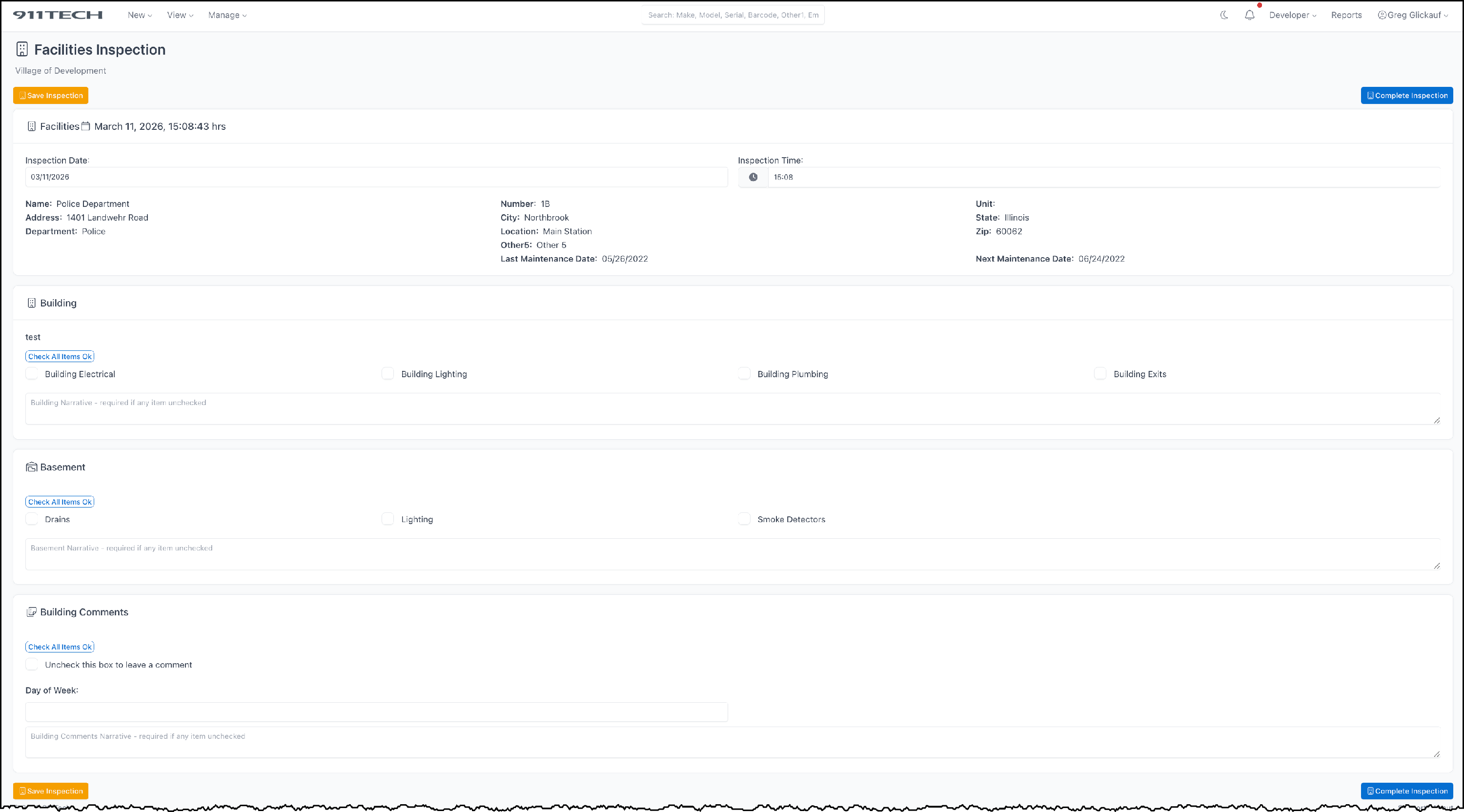This screenshot has height=812, width=1464.
Task: Open the Manage menu
Action: 227,15
